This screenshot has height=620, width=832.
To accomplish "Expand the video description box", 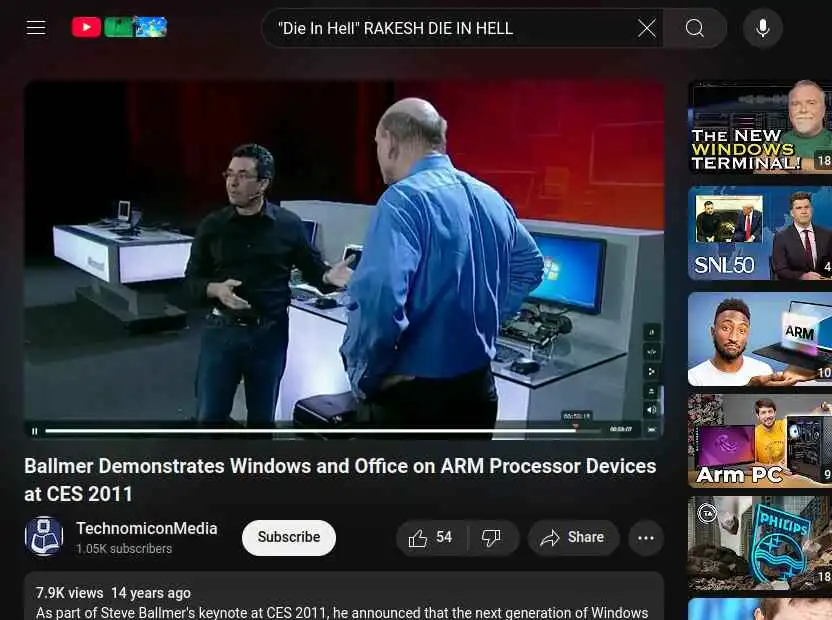I will pyautogui.click(x=344, y=596).
